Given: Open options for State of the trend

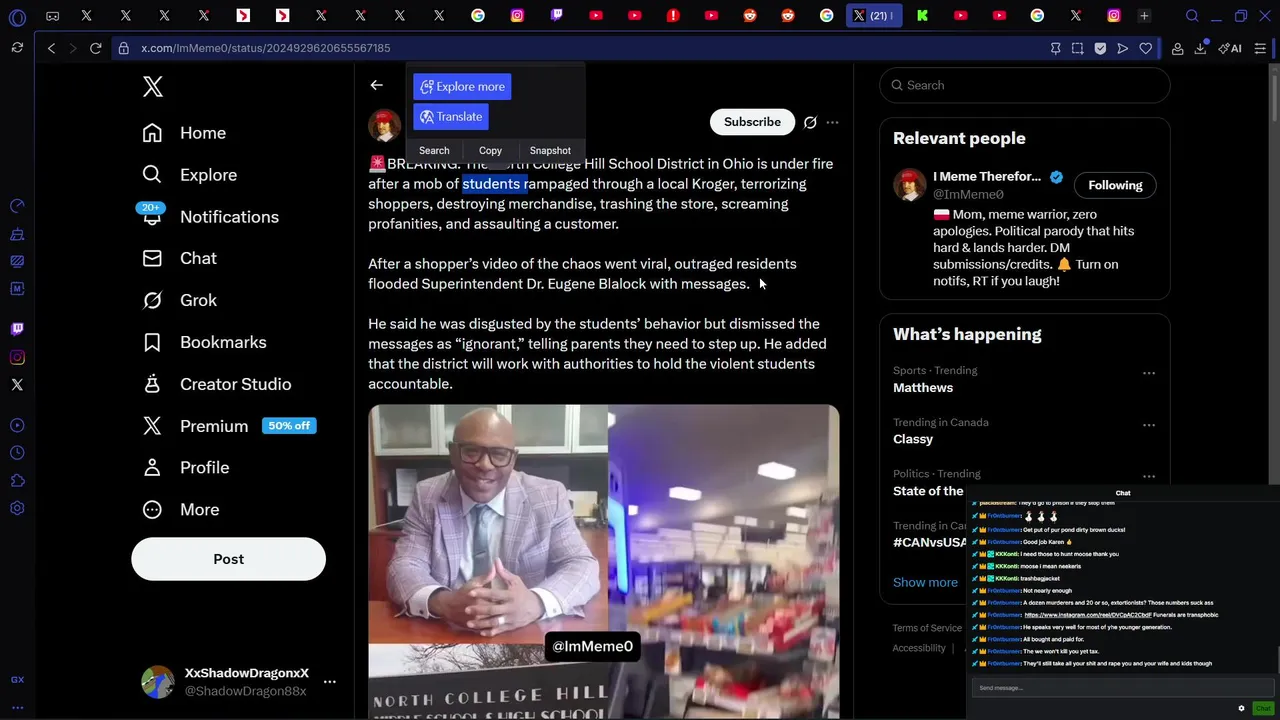Looking at the screenshot, I should pos(1149,477).
